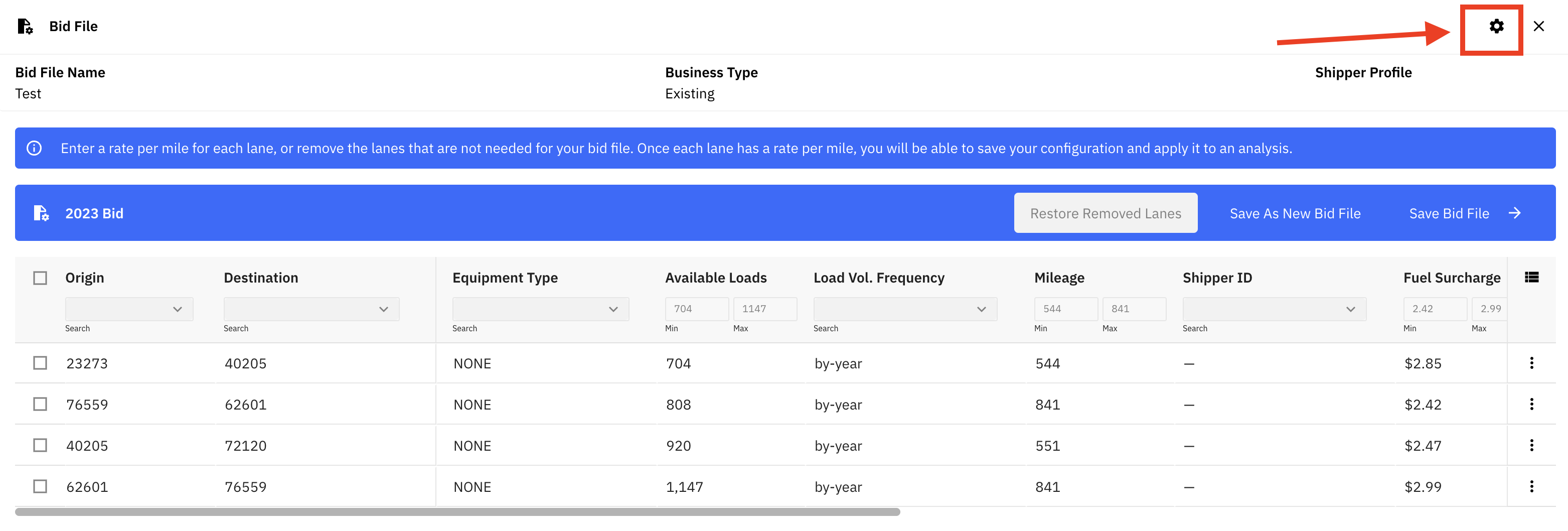This screenshot has width=1568, height=531.
Task: Open bid file settings gear icon
Action: click(1496, 26)
